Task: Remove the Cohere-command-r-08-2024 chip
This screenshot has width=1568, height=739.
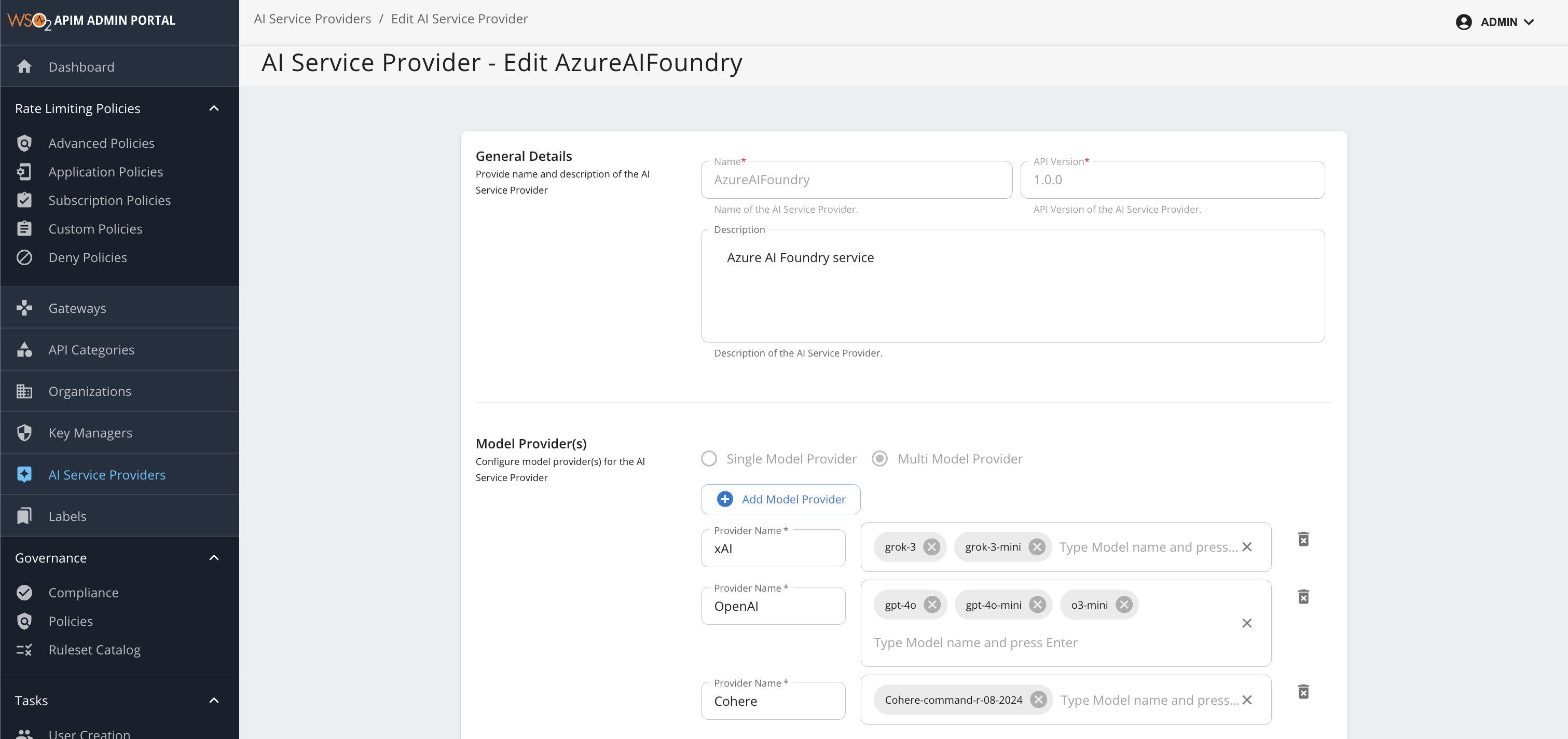Action: coord(1038,700)
